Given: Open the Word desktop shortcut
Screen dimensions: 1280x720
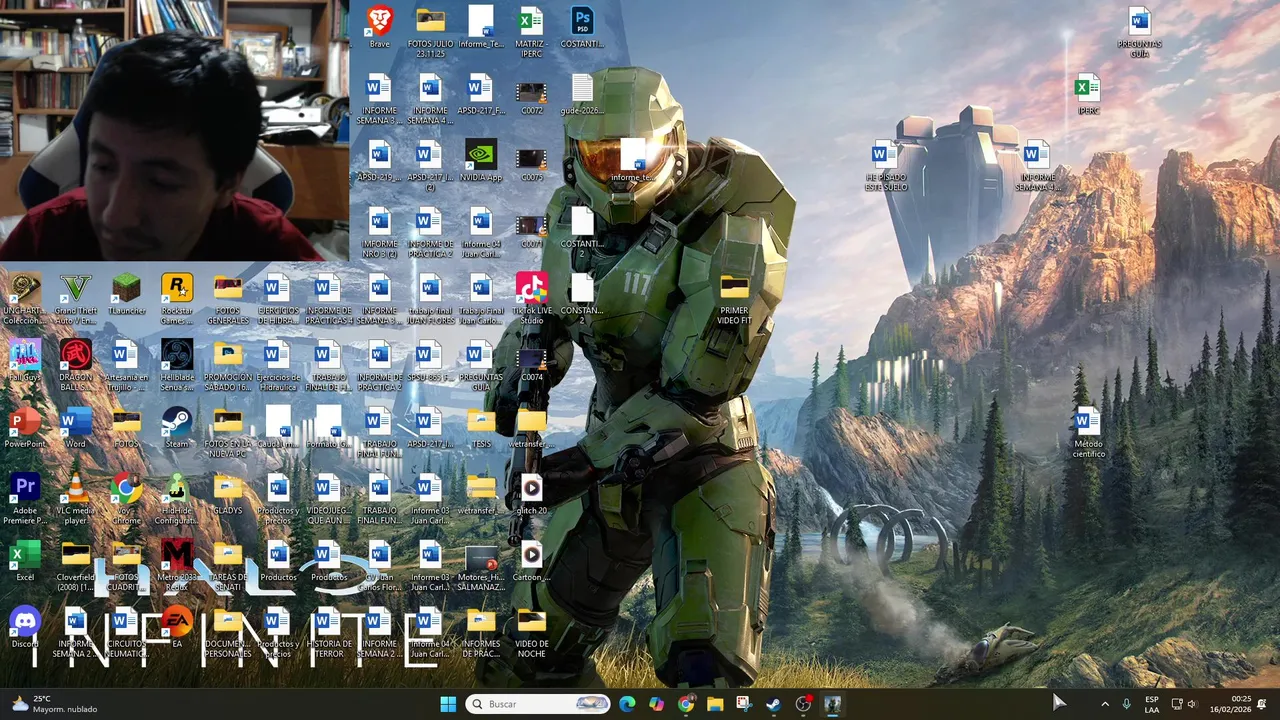Looking at the screenshot, I should tap(75, 429).
